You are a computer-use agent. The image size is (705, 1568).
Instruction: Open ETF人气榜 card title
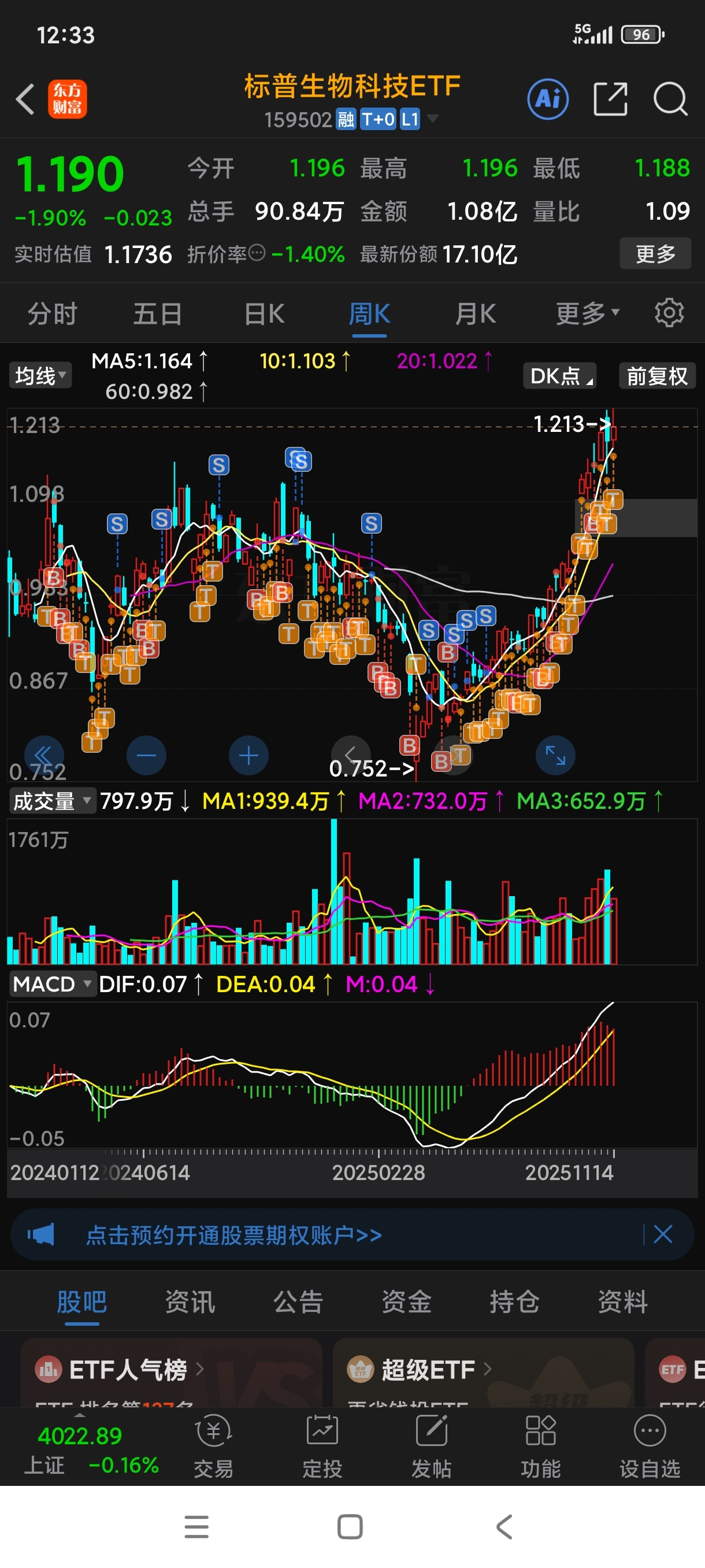128,1370
